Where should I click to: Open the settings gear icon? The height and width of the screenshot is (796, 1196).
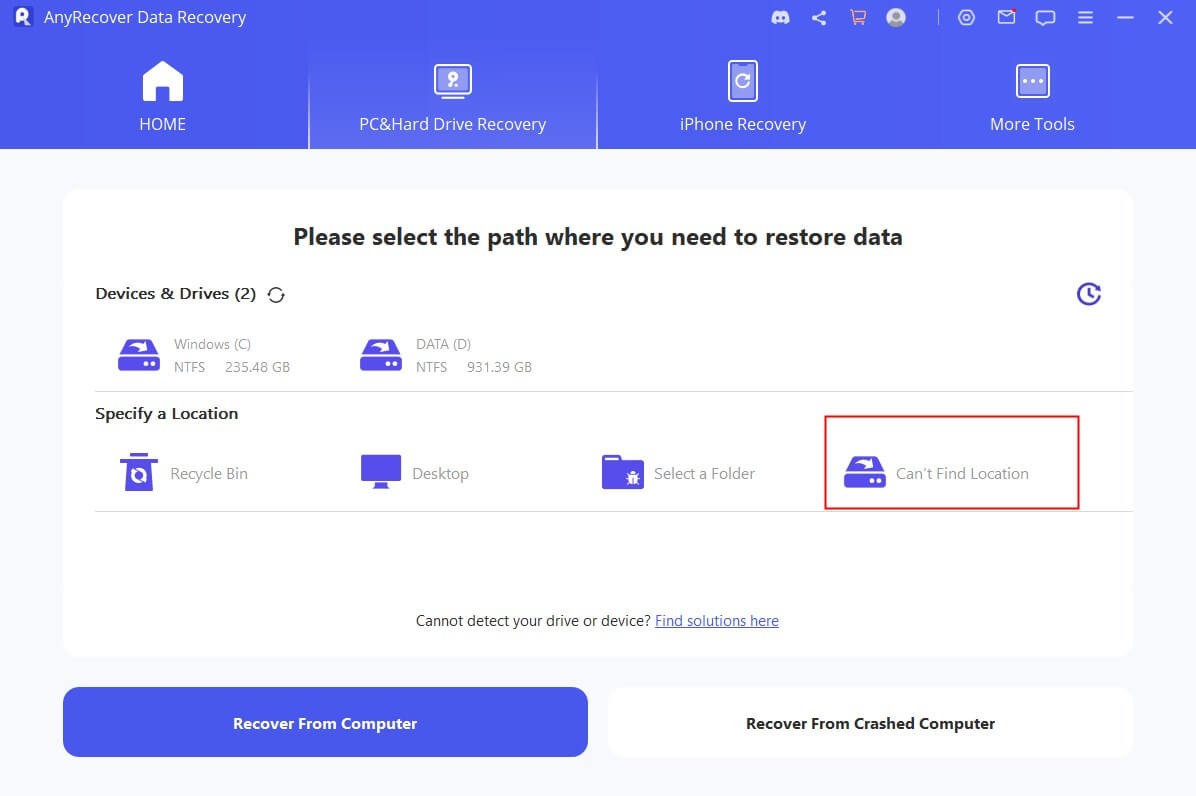tap(966, 17)
